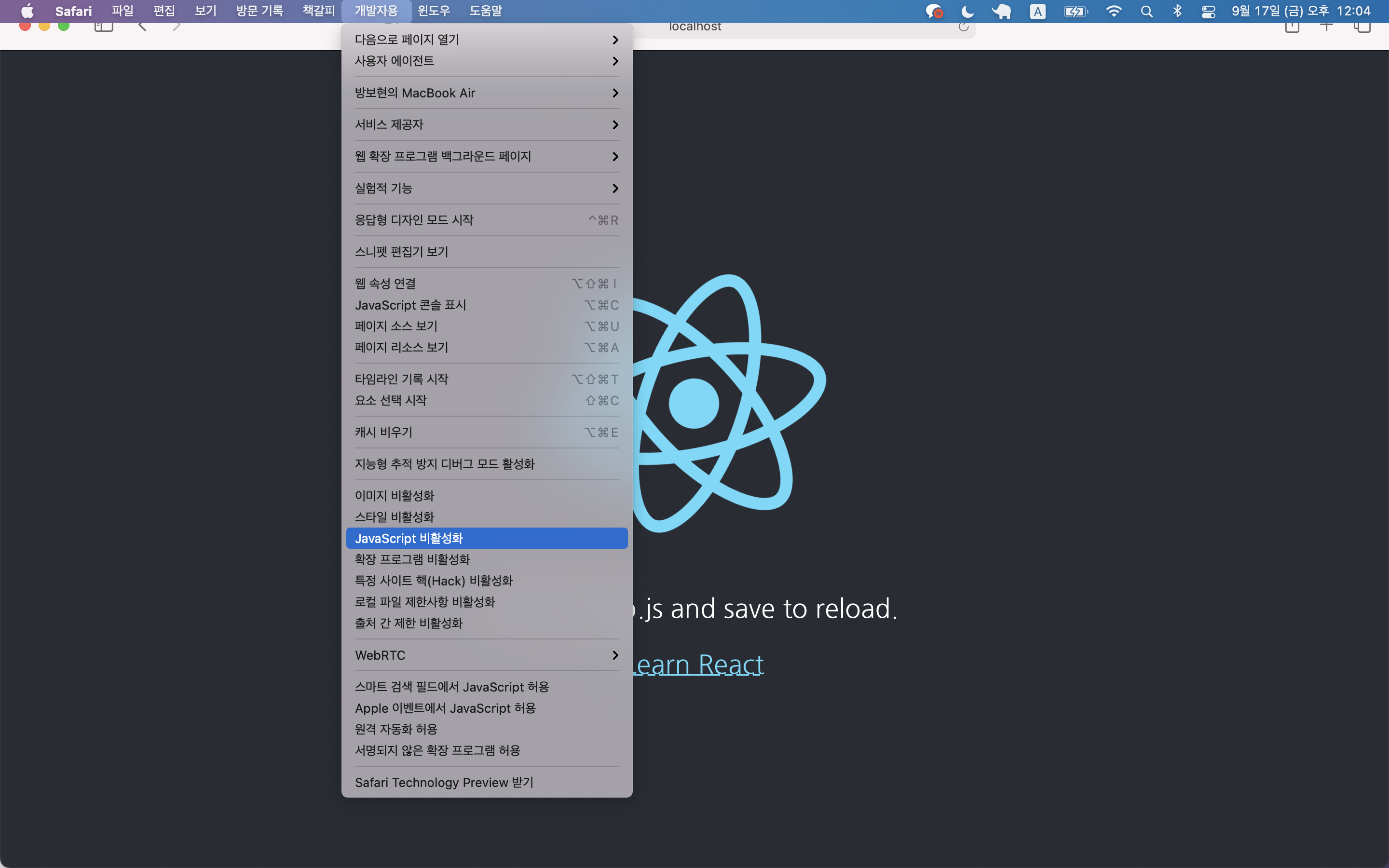Open the Control Center icon
Image resolution: width=1389 pixels, height=868 pixels.
[1208, 11]
